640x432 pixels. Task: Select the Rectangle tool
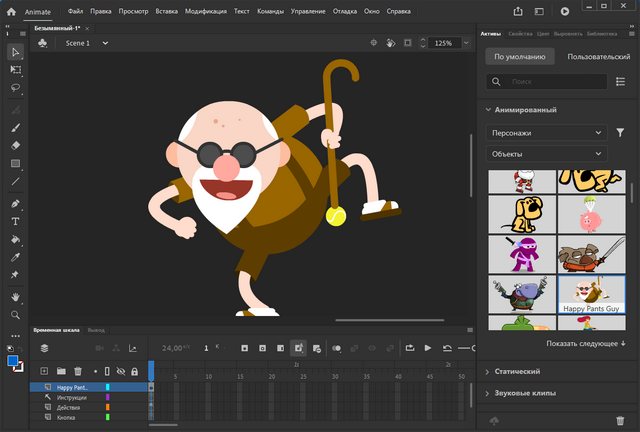coord(16,164)
